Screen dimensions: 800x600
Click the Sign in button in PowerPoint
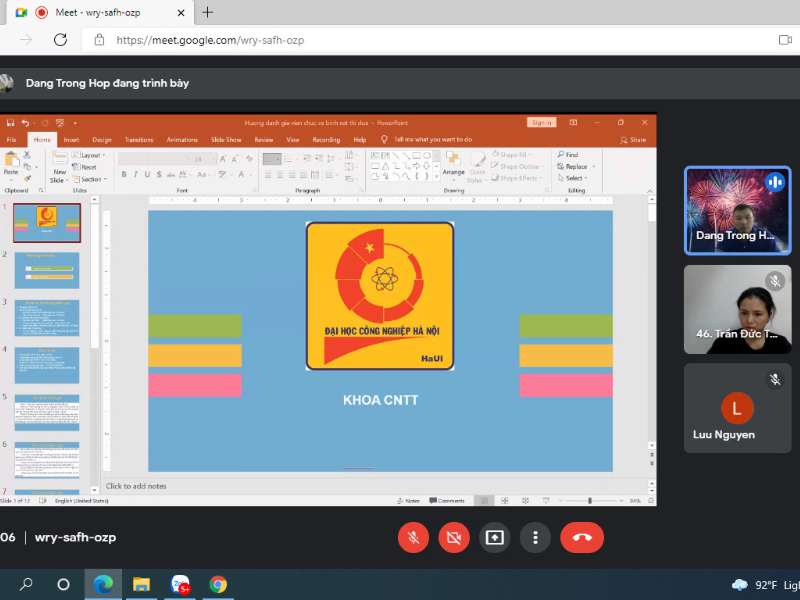pos(541,122)
